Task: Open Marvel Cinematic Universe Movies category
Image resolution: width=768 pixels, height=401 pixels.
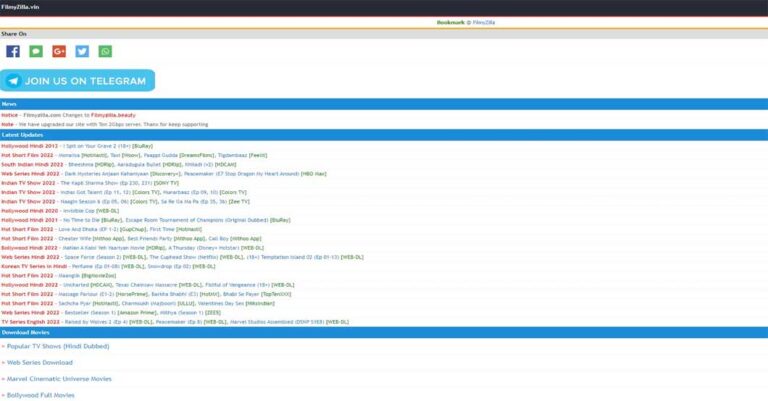Action: [x=59, y=379]
